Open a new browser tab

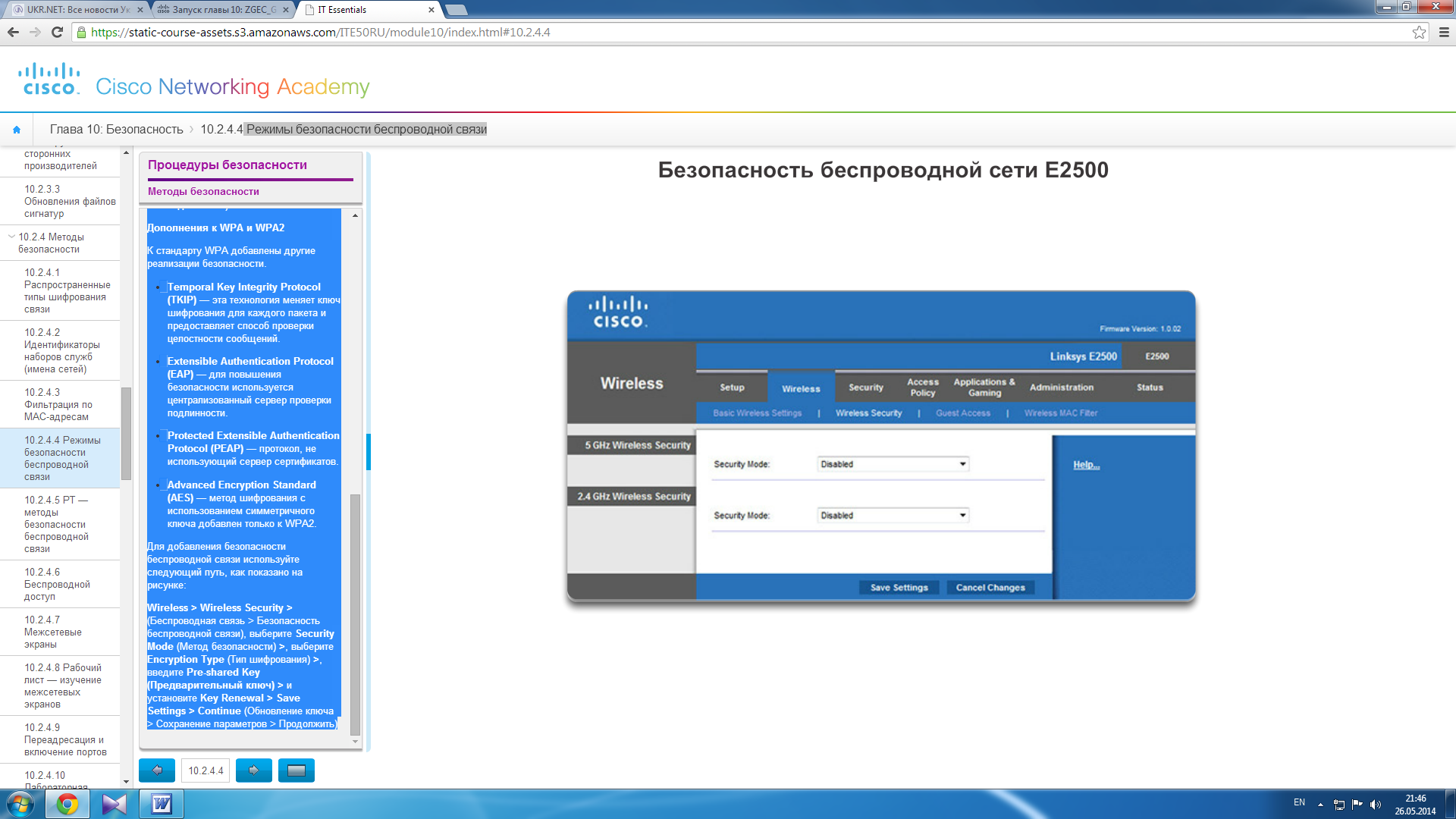click(x=457, y=10)
